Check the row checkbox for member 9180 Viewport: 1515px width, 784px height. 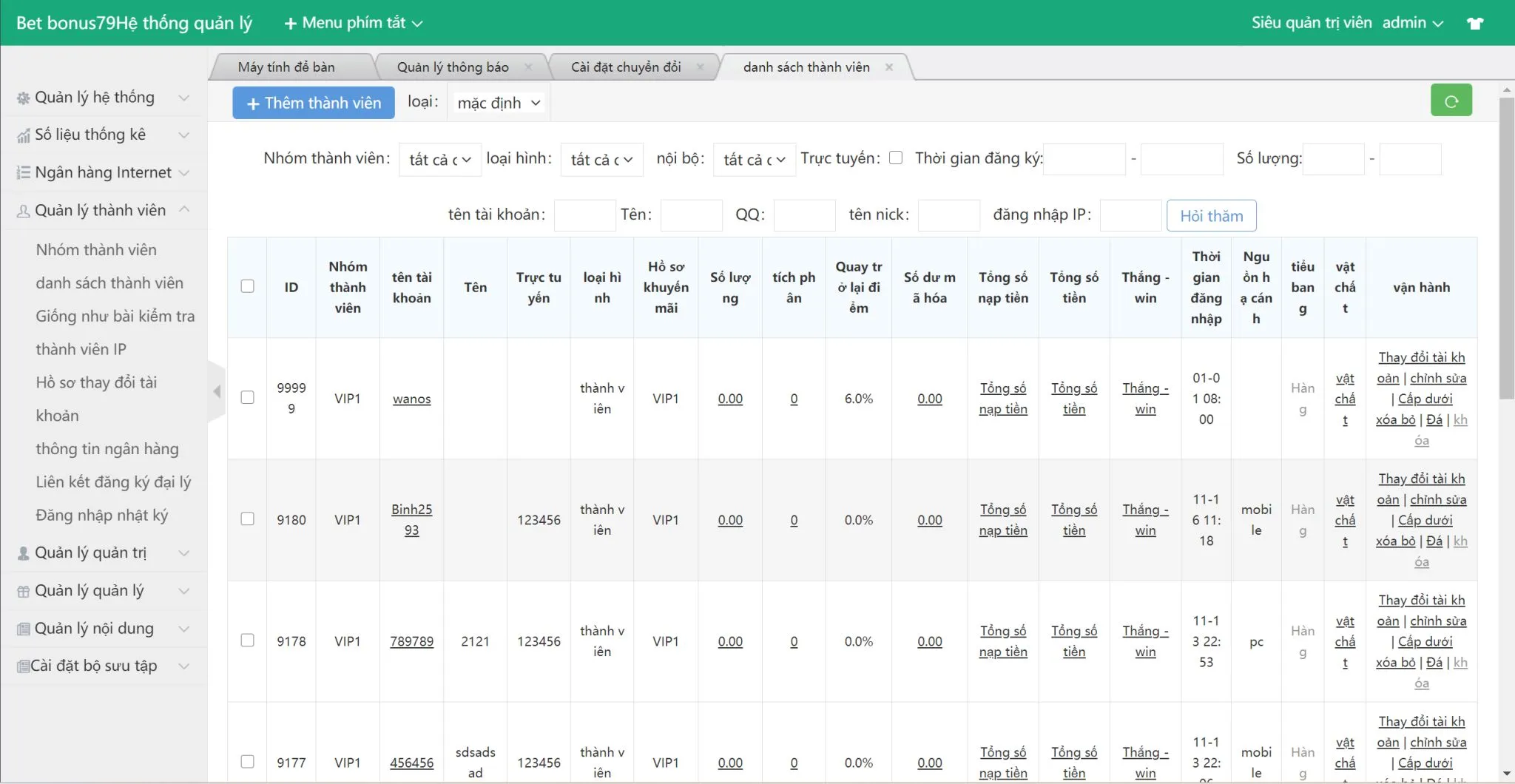tap(248, 519)
